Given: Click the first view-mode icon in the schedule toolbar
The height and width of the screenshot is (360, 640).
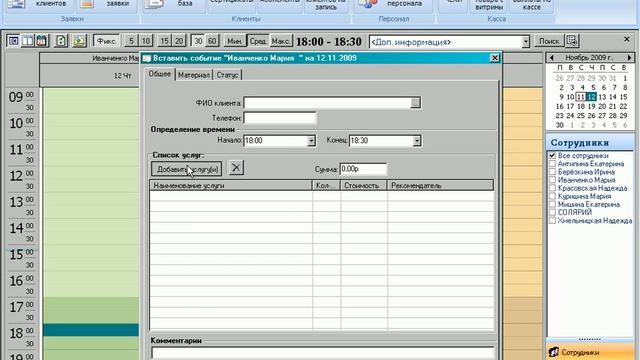Looking at the screenshot, I should click(13, 41).
